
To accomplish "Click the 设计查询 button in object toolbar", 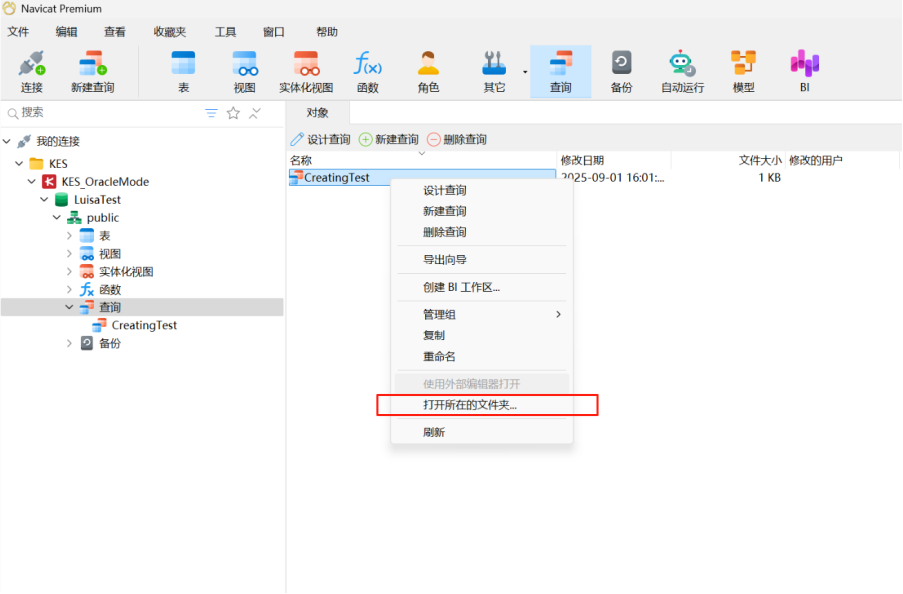I will point(320,140).
